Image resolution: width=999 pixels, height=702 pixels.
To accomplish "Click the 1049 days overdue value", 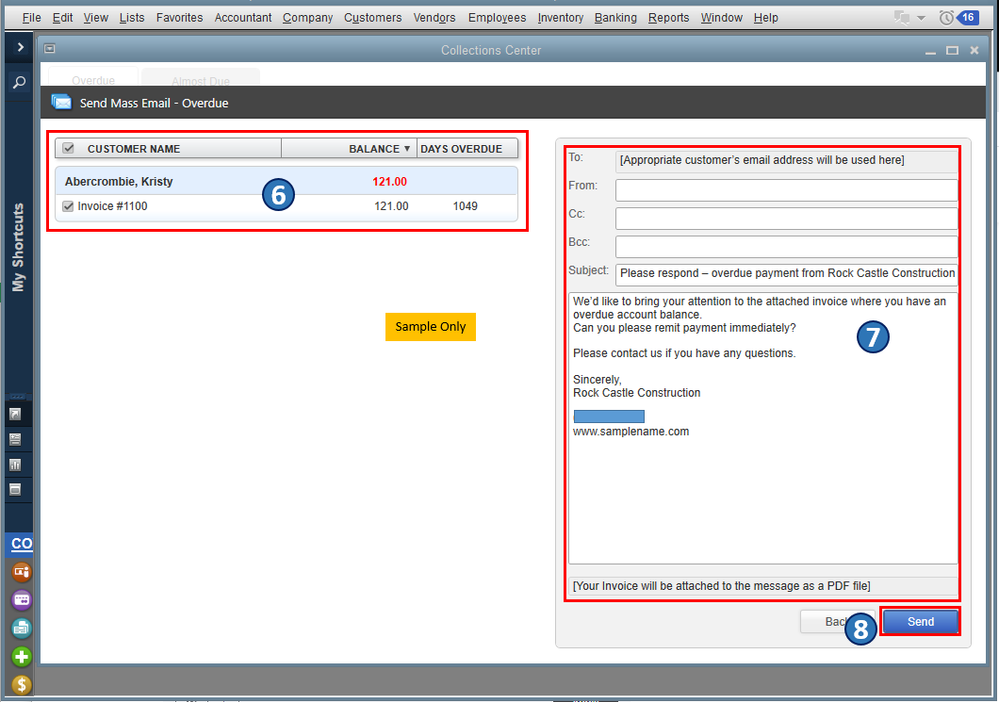I will tap(465, 206).
